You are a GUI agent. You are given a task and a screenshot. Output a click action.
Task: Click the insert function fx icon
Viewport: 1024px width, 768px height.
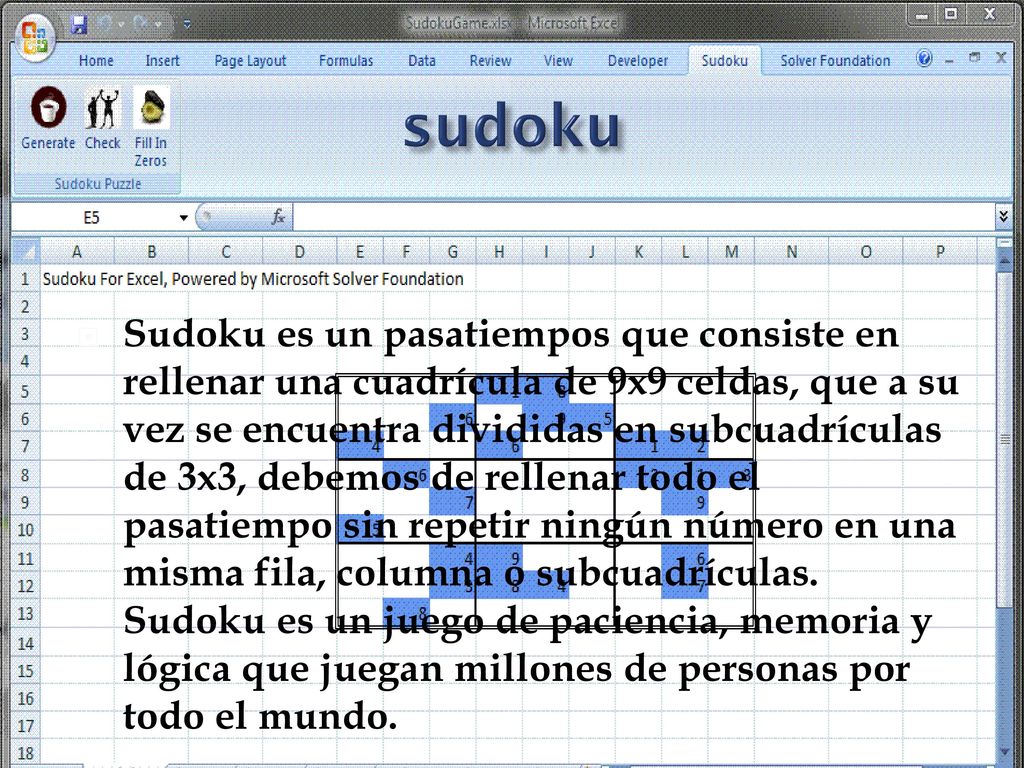[x=278, y=217]
